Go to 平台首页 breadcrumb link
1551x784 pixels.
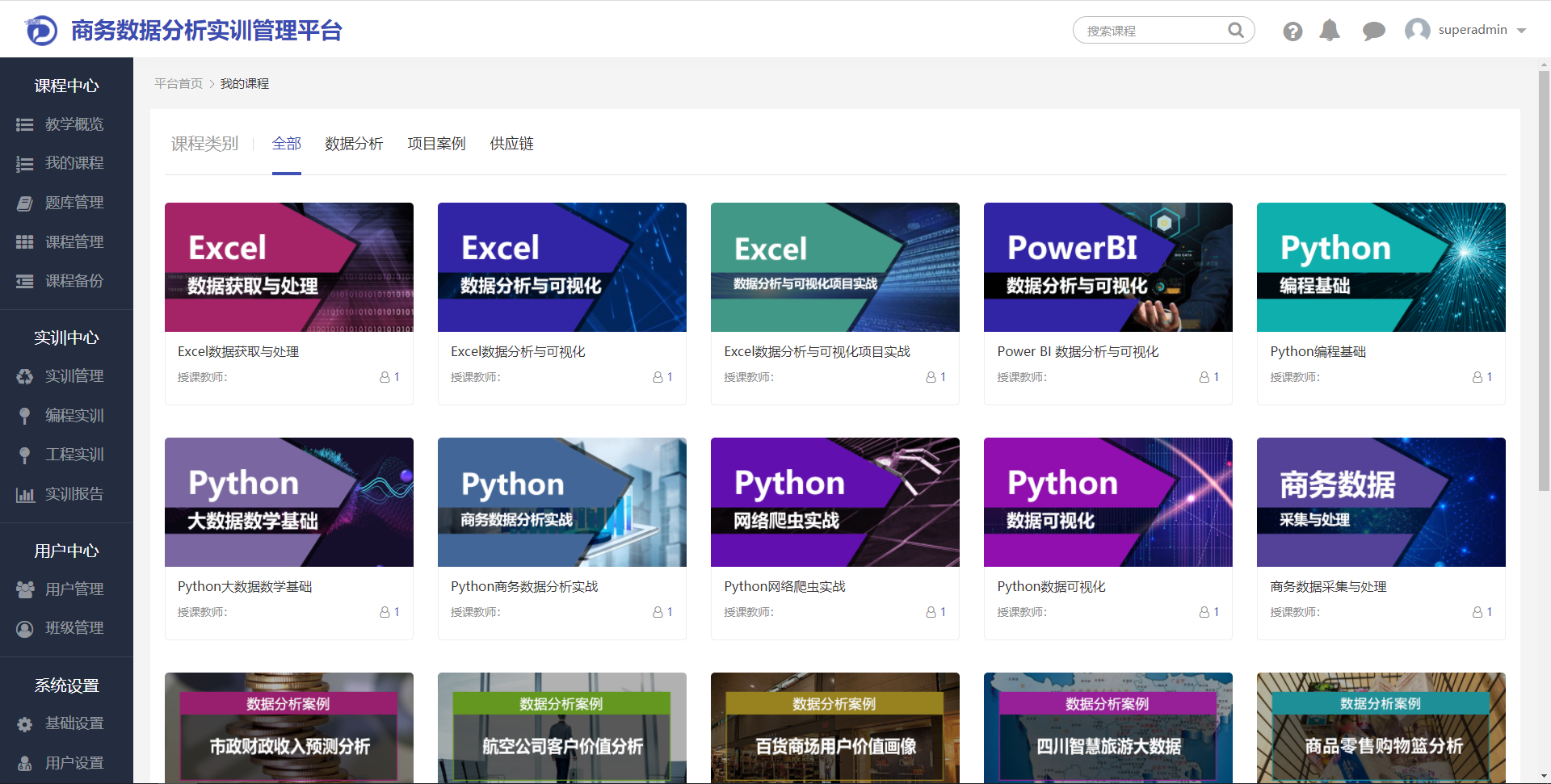pyautogui.click(x=179, y=83)
